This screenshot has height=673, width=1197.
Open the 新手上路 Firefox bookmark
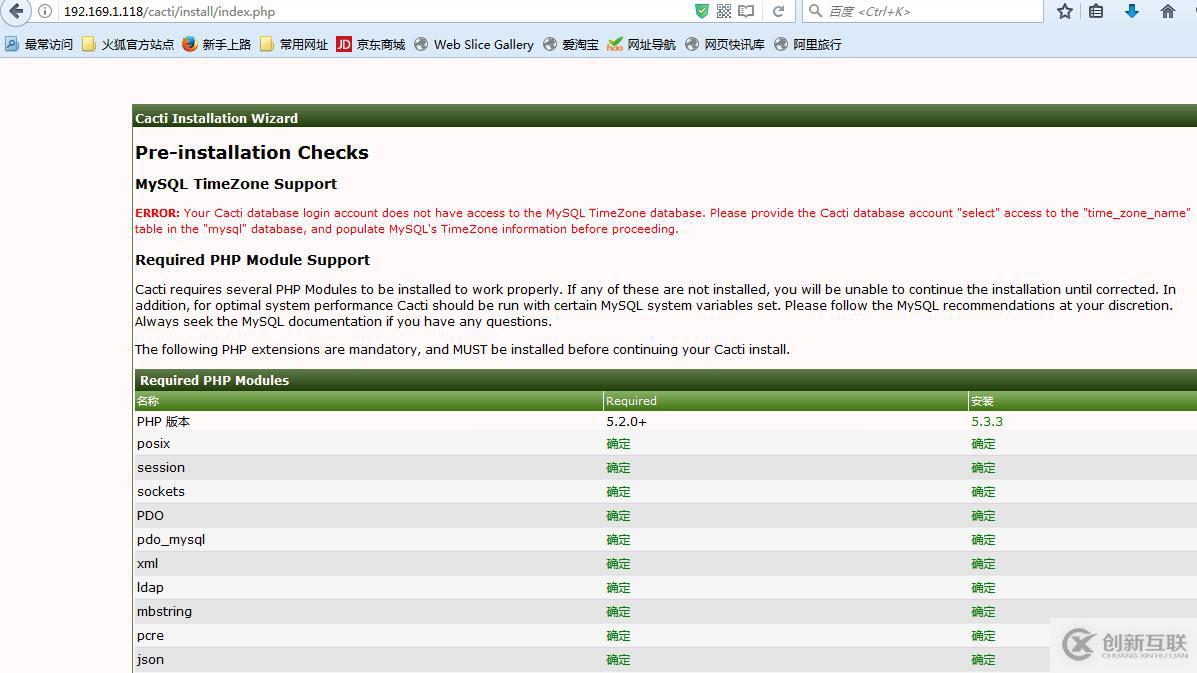point(217,44)
